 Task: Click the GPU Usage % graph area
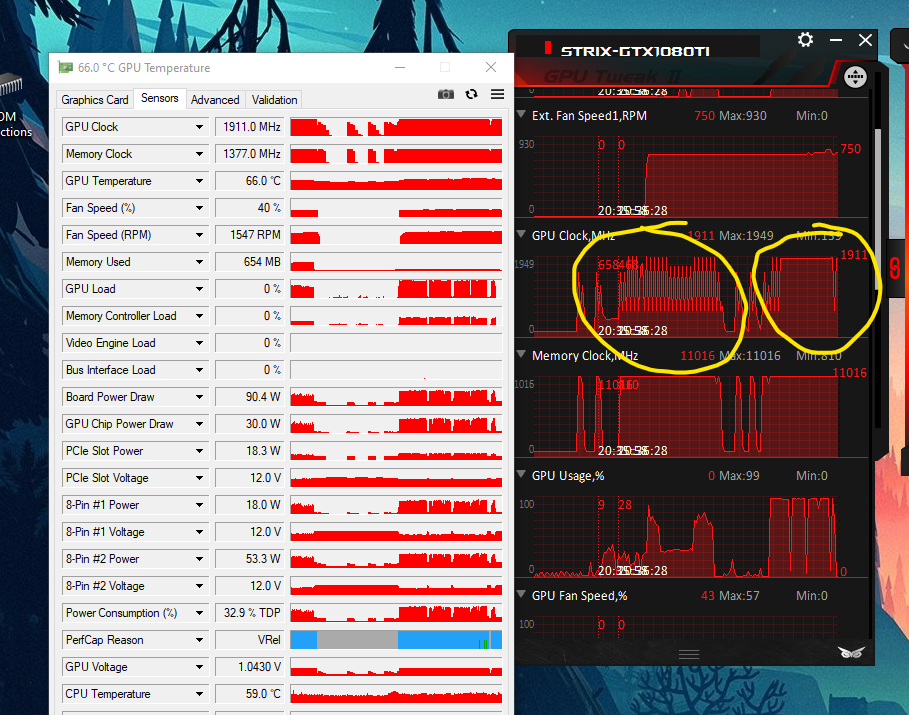685,536
